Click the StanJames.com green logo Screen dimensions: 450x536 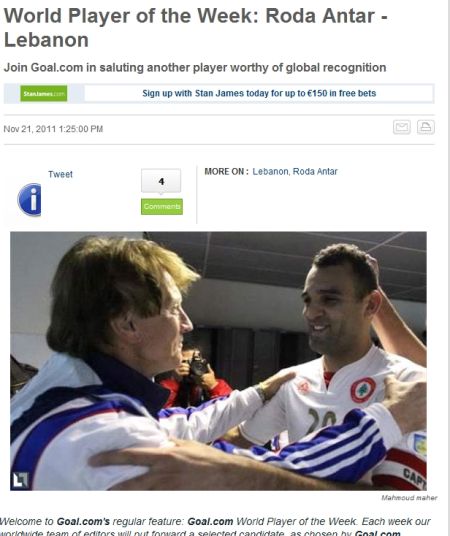click(44, 93)
